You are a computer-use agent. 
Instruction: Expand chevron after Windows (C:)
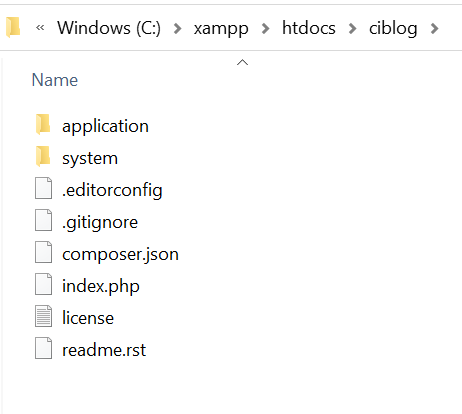(178, 29)
